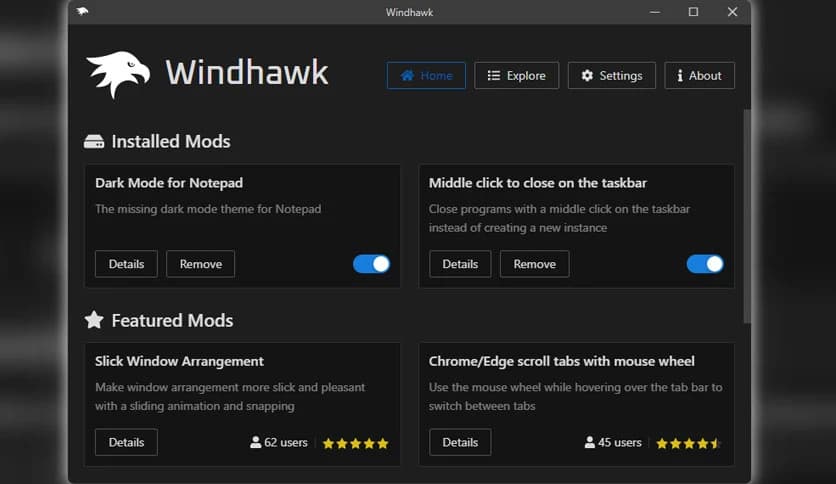Viewport: 836px width, 484px height.
Task: Click the Windhawk hawk logo
Action: click(118, 74)
